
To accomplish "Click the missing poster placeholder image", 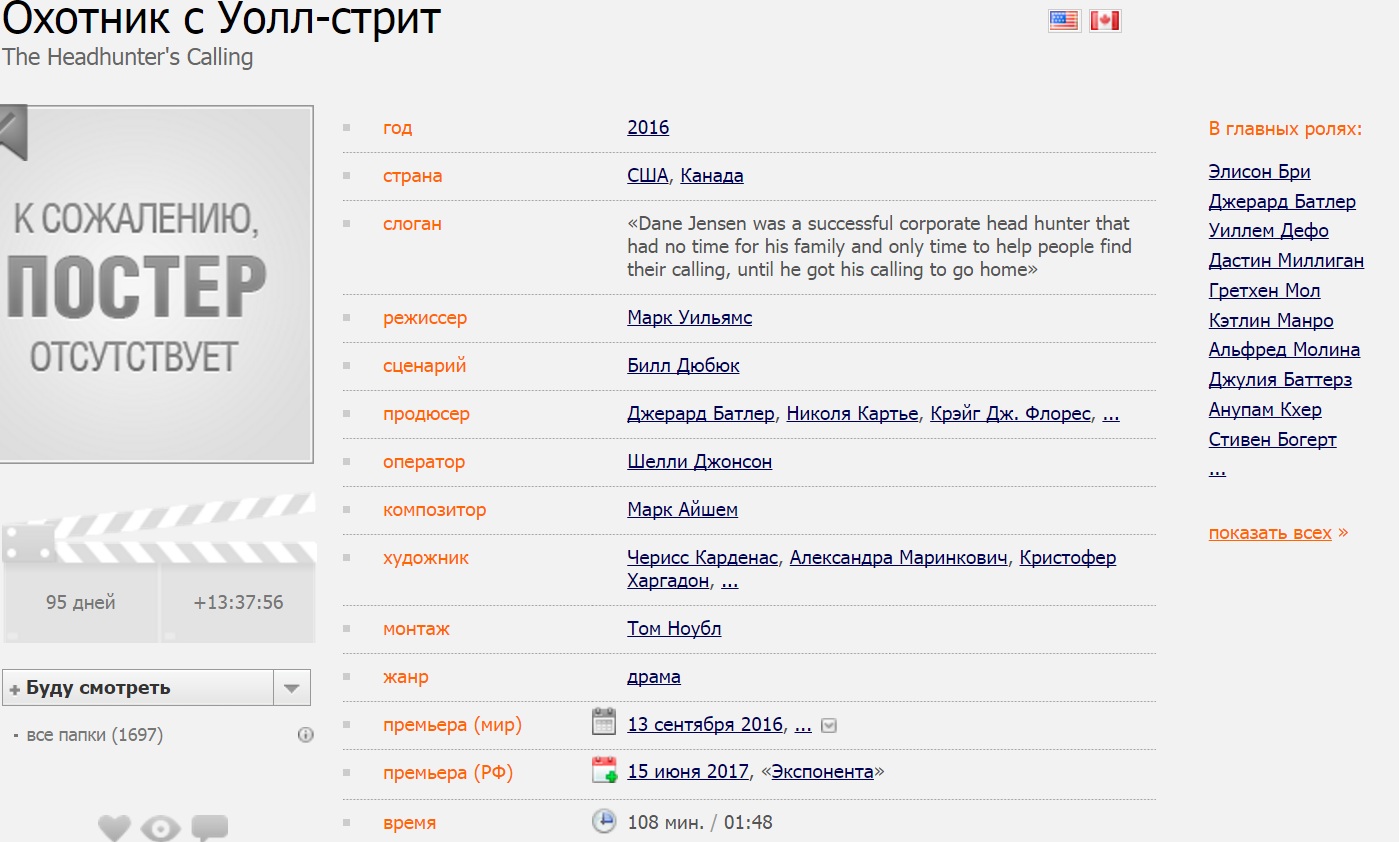I will 156,285.
